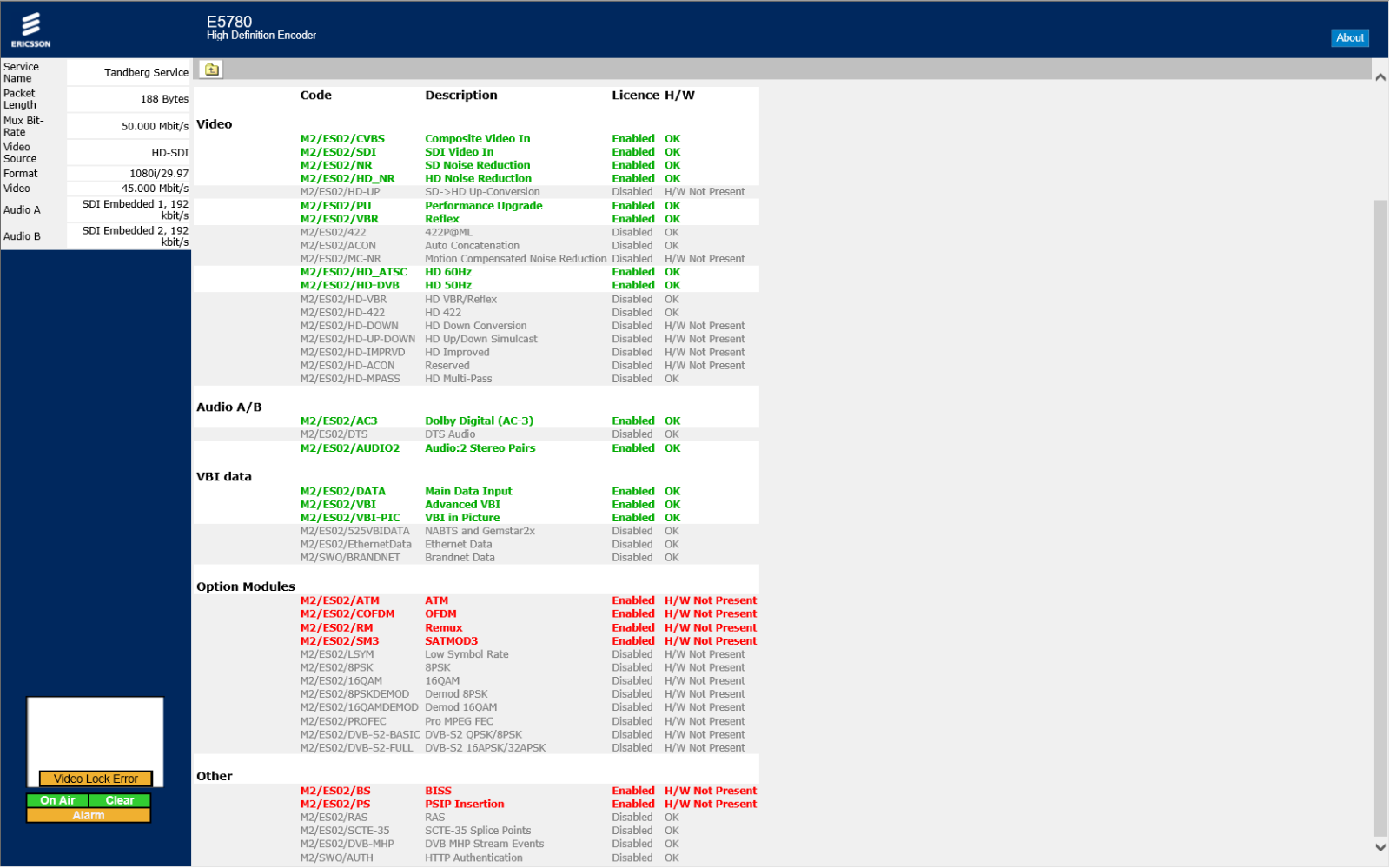Click the Brandnet Data description
Screen dimensions: 1390x868
coord(460,558)
